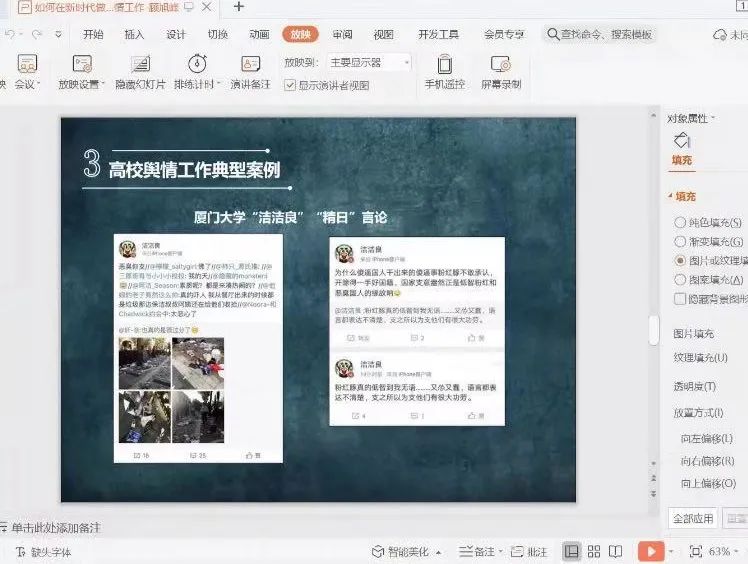Click 放置方式(I) label in panel
This screenshot has width=748, height=564.
click(698, 413)
